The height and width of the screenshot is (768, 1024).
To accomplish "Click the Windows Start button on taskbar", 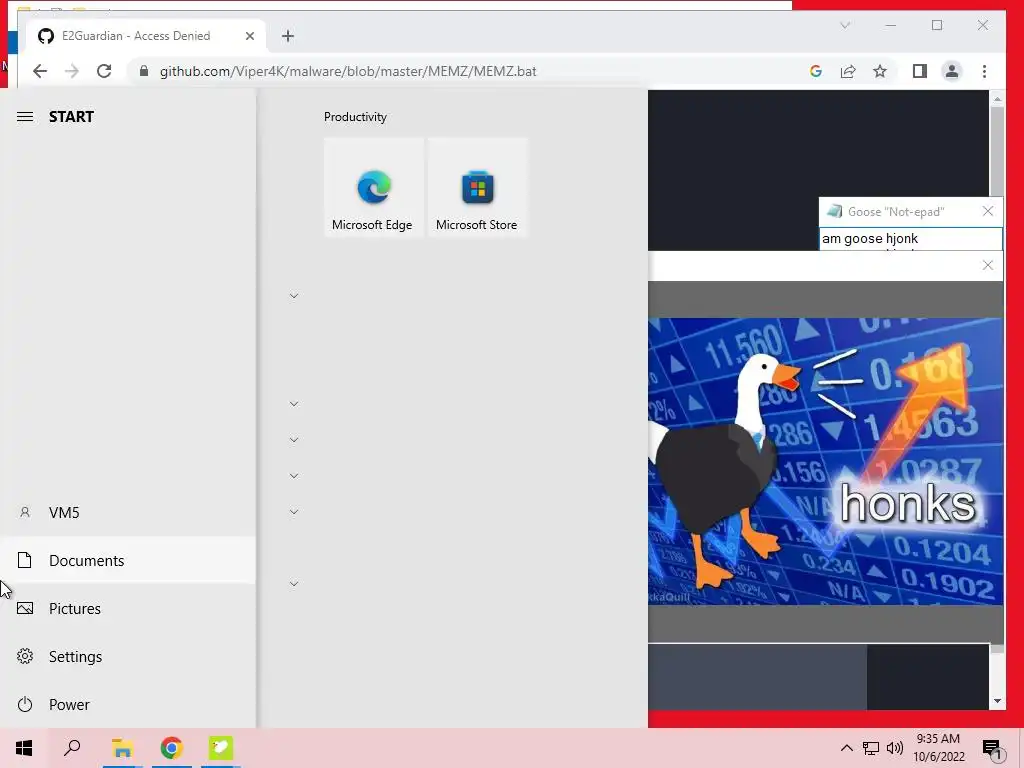I will pos(24,748).
